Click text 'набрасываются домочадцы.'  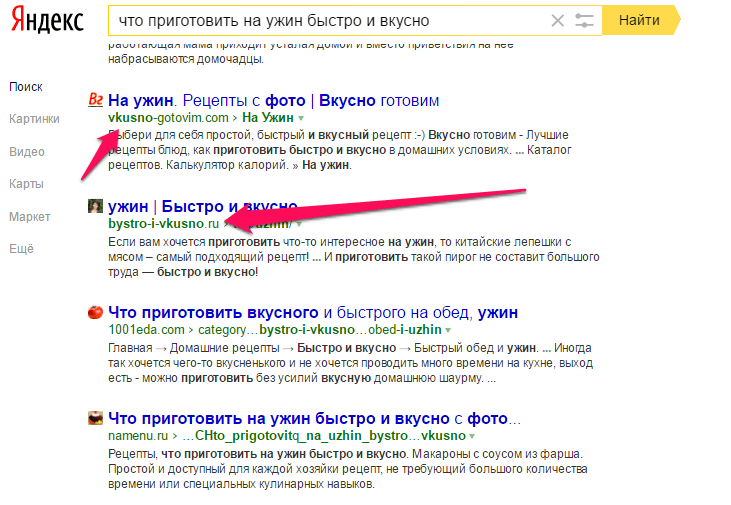point(186,59)
